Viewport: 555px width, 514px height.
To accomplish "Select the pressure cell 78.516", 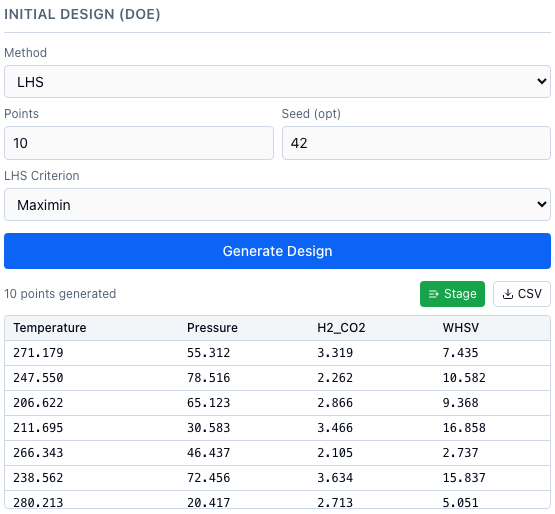I will click(208, 378).
